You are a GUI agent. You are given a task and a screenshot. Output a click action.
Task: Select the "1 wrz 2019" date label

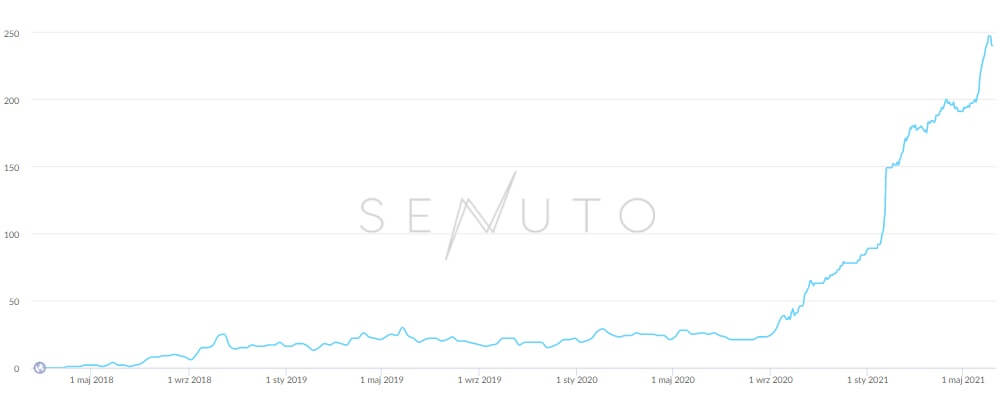click(479, 380)
